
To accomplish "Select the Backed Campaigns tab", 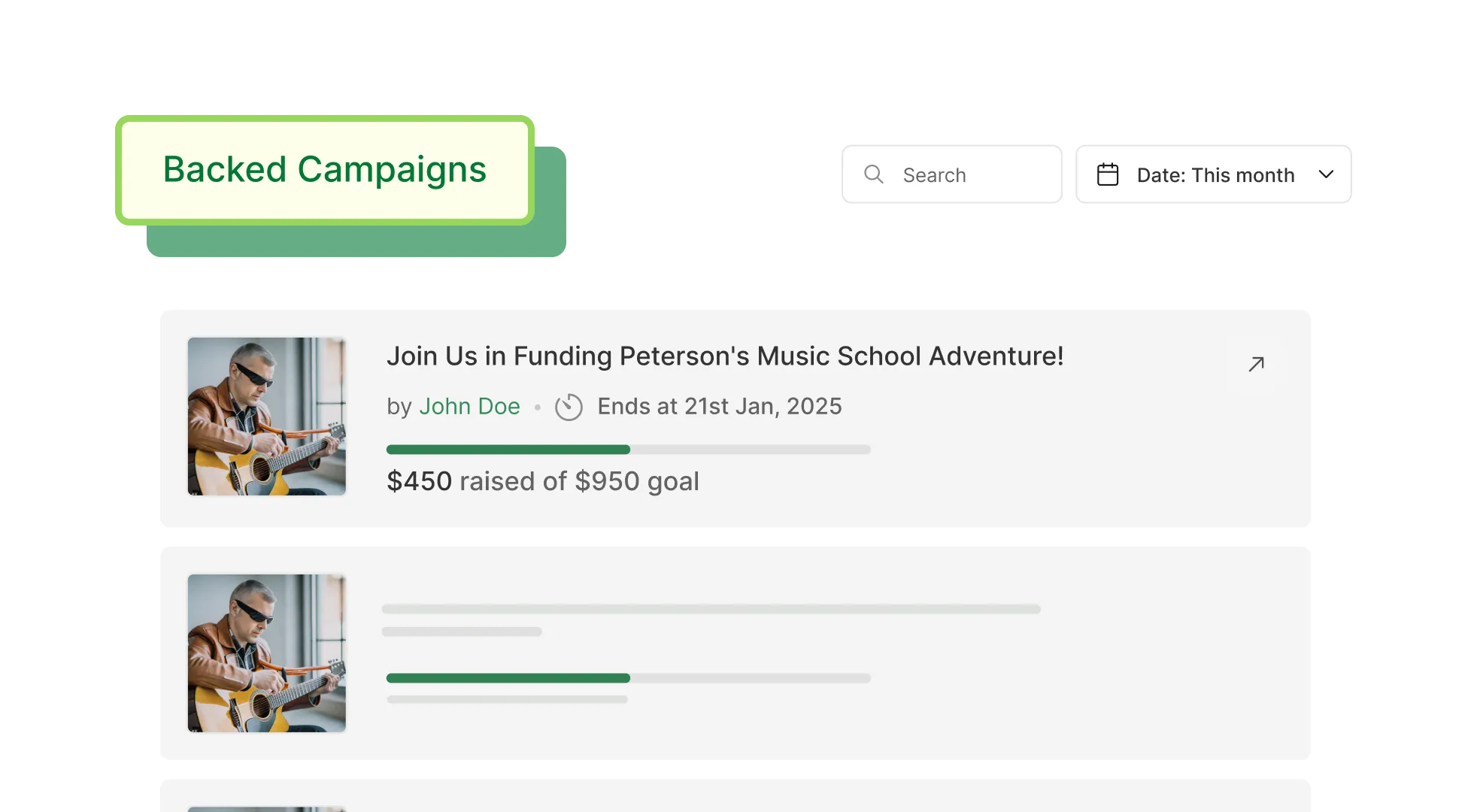I will tap(325, 170).
